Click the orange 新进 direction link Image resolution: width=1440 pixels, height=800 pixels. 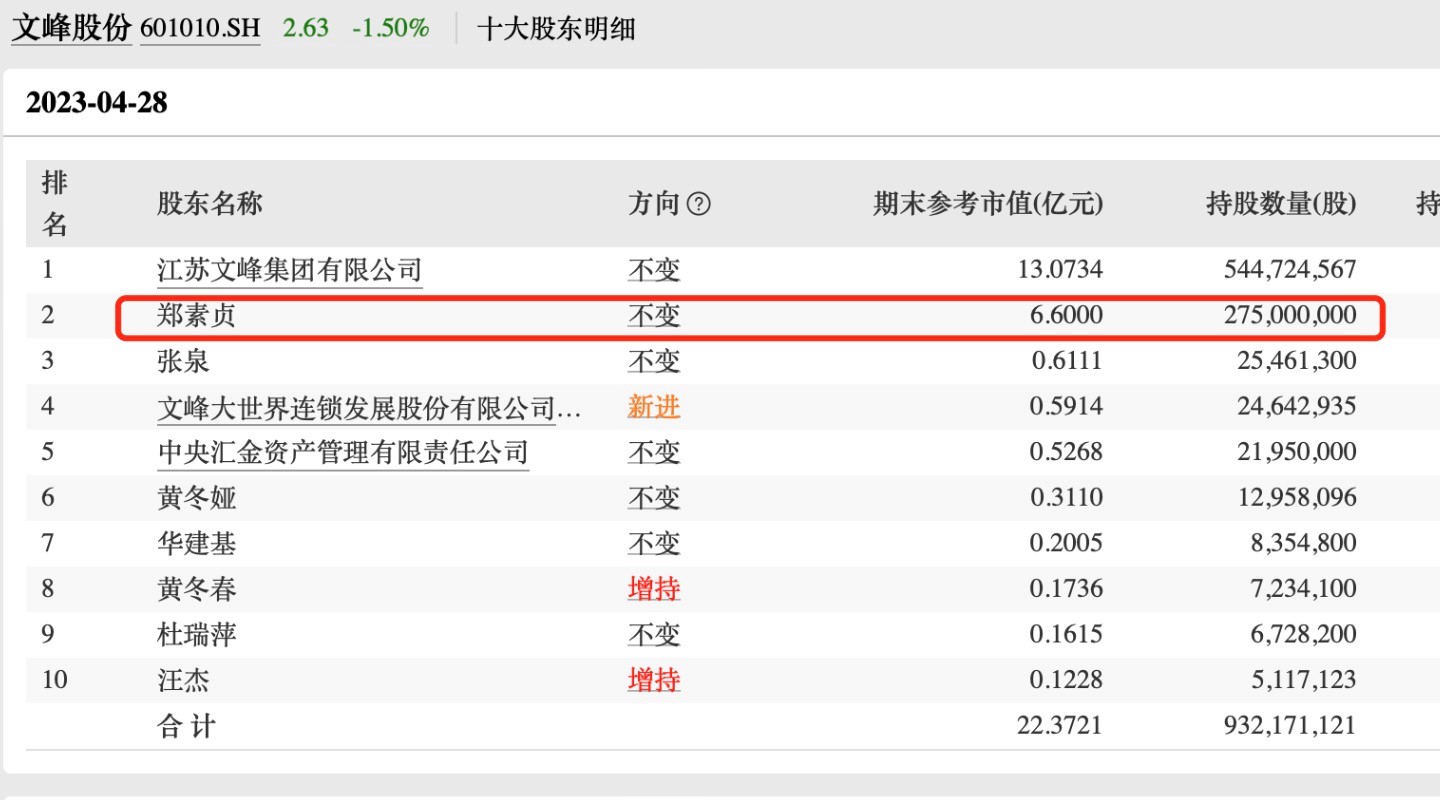click(654, 407)
